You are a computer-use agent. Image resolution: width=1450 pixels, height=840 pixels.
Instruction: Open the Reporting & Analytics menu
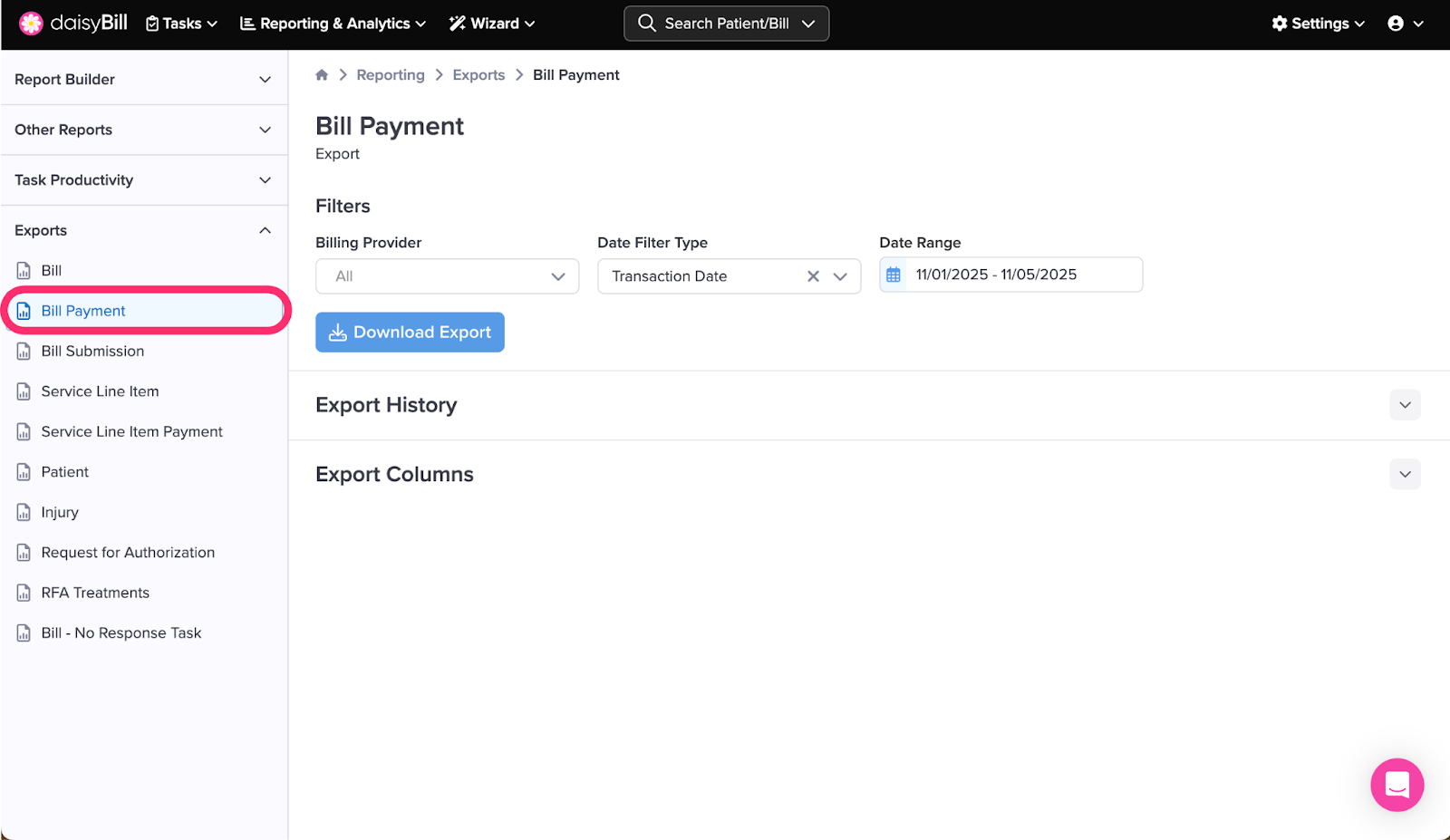(x=333, y=24)
